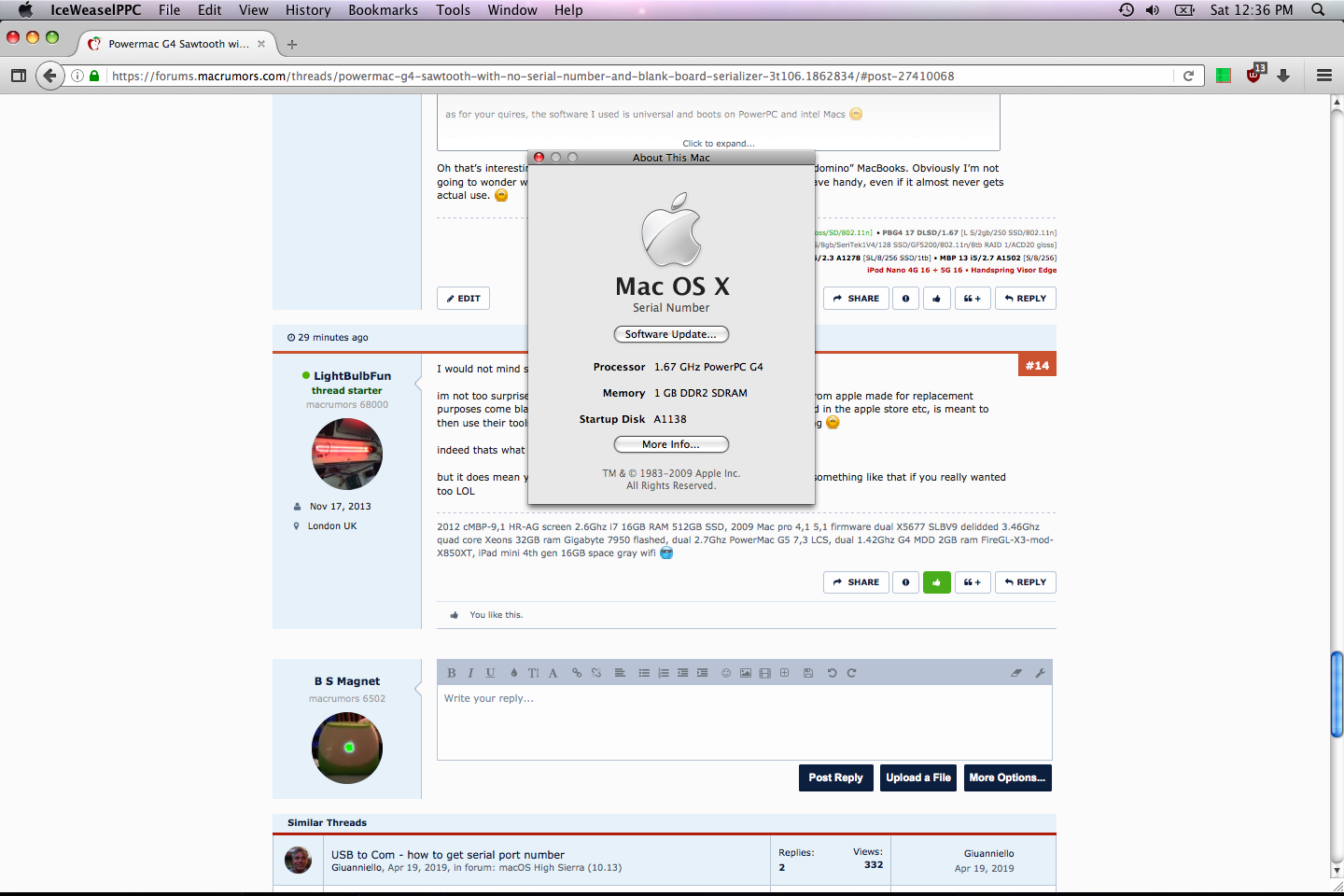Click the unlink icon in the editor toolbar
1344x896 pixels.
(x=596, y=673)
